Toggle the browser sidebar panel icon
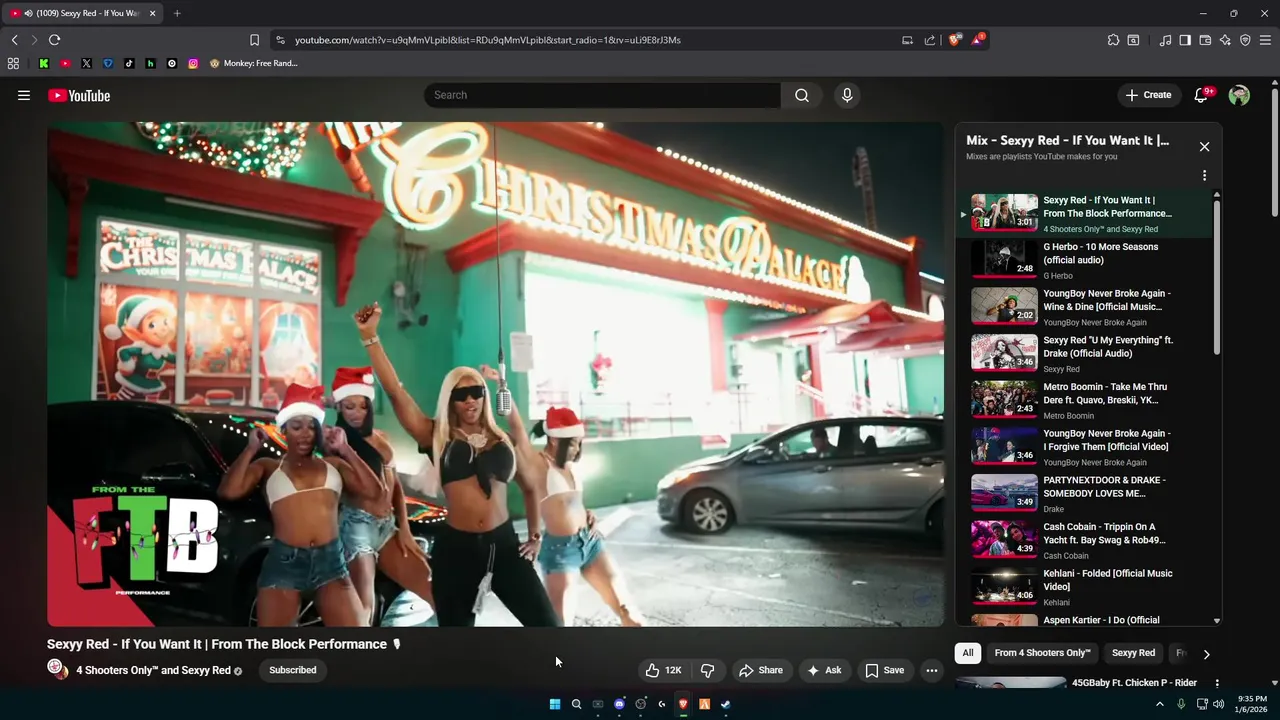Screen dimensions: 1280x720 (1185, 40)
